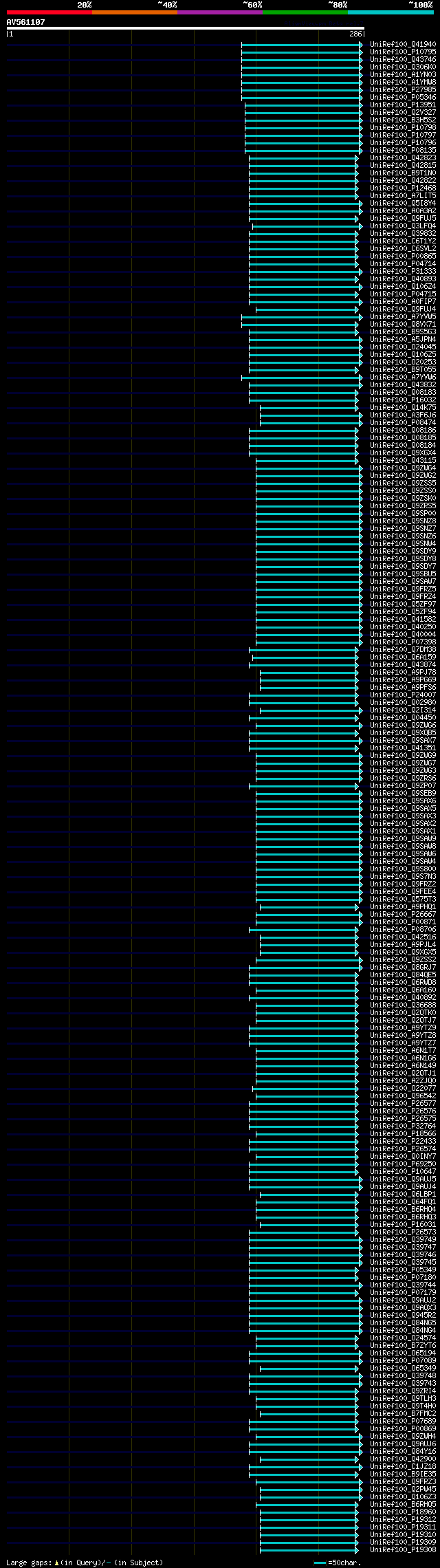Open hit UniRef100_P05346
Viewport: 440px width, 1568px height.
coord(403,97)
